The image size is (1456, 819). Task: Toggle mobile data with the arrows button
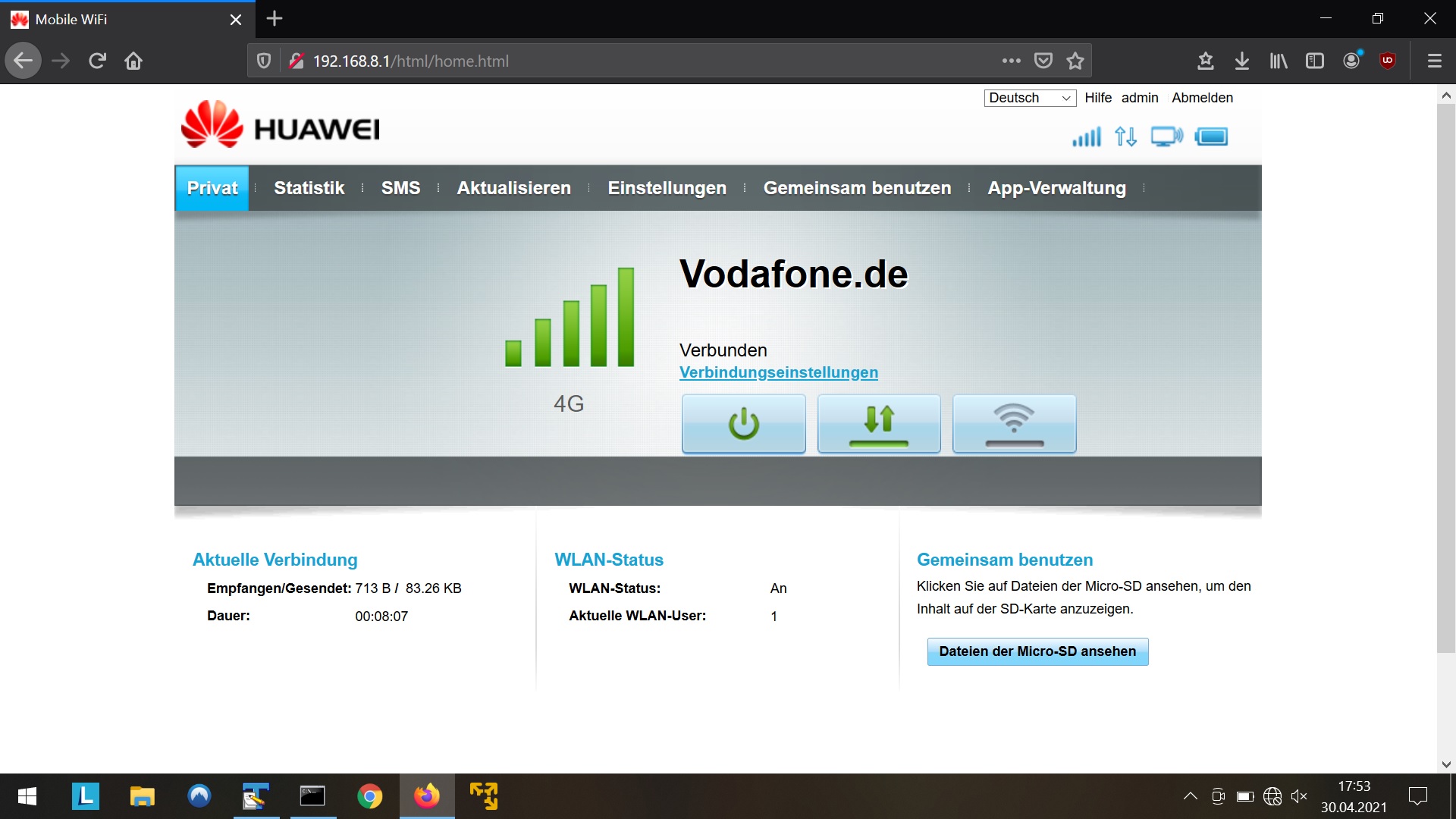(879, 424)
